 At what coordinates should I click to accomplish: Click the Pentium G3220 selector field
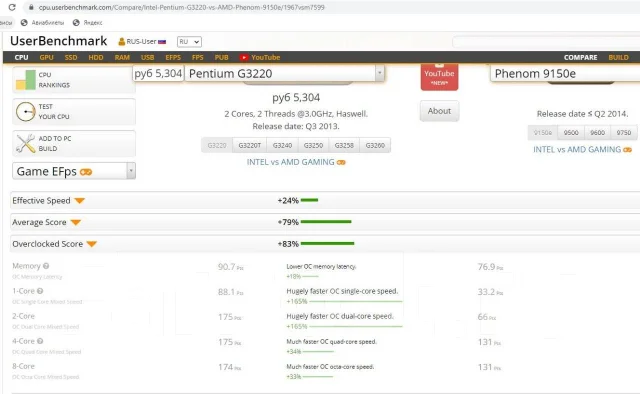click(x=284, y=73)
